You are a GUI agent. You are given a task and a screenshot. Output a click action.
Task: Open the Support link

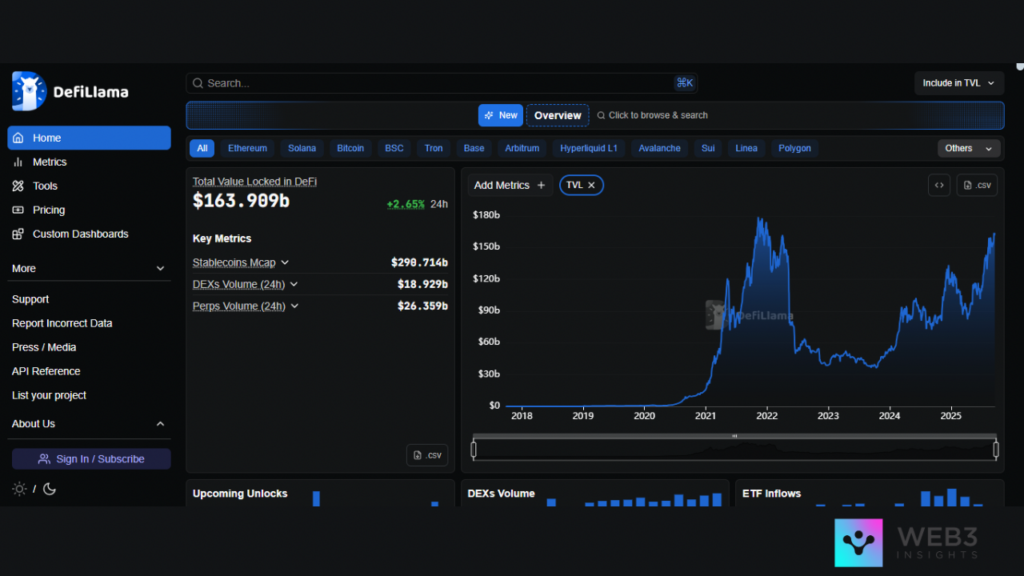30,299
